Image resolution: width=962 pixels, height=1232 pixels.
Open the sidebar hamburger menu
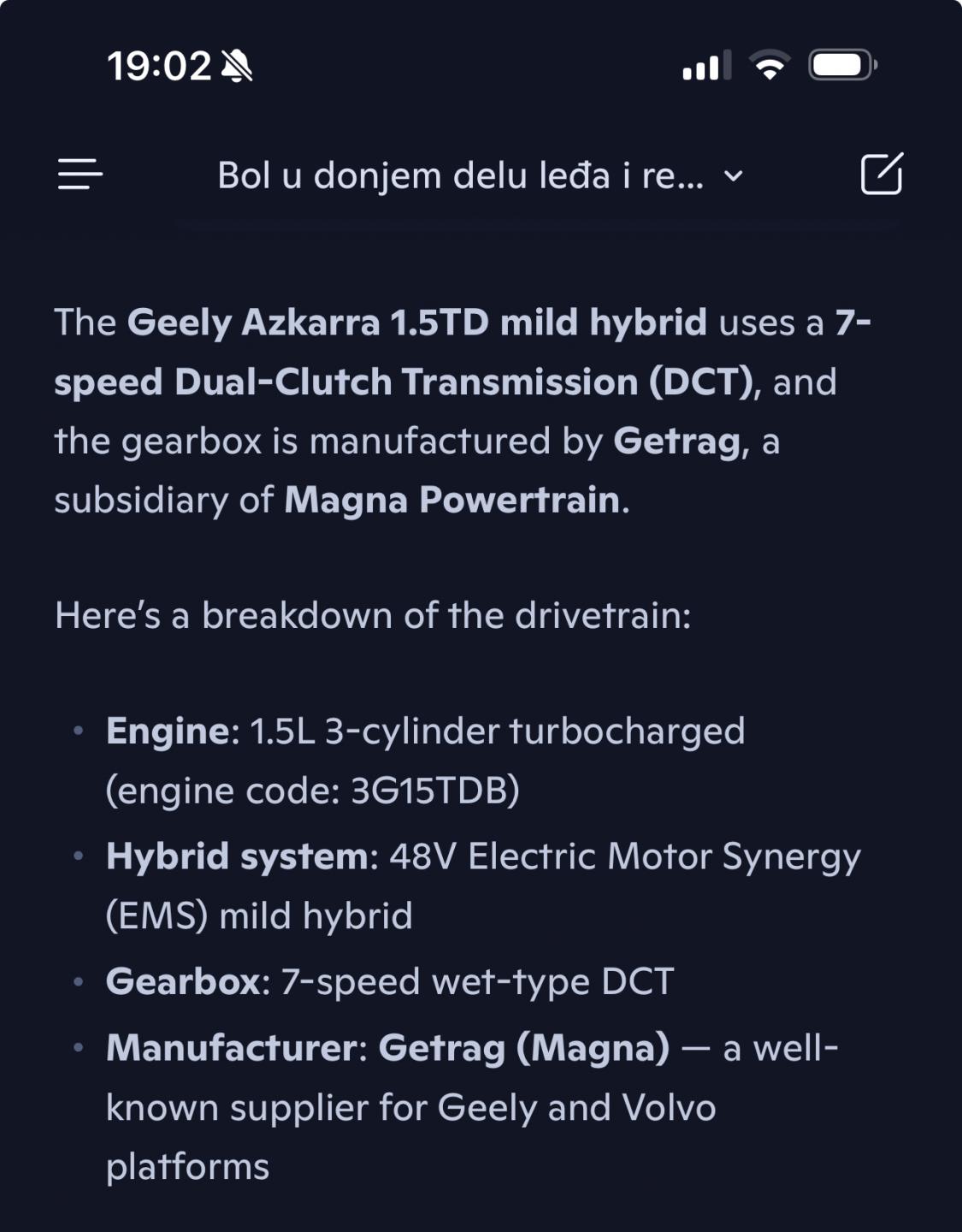(80, 175)
